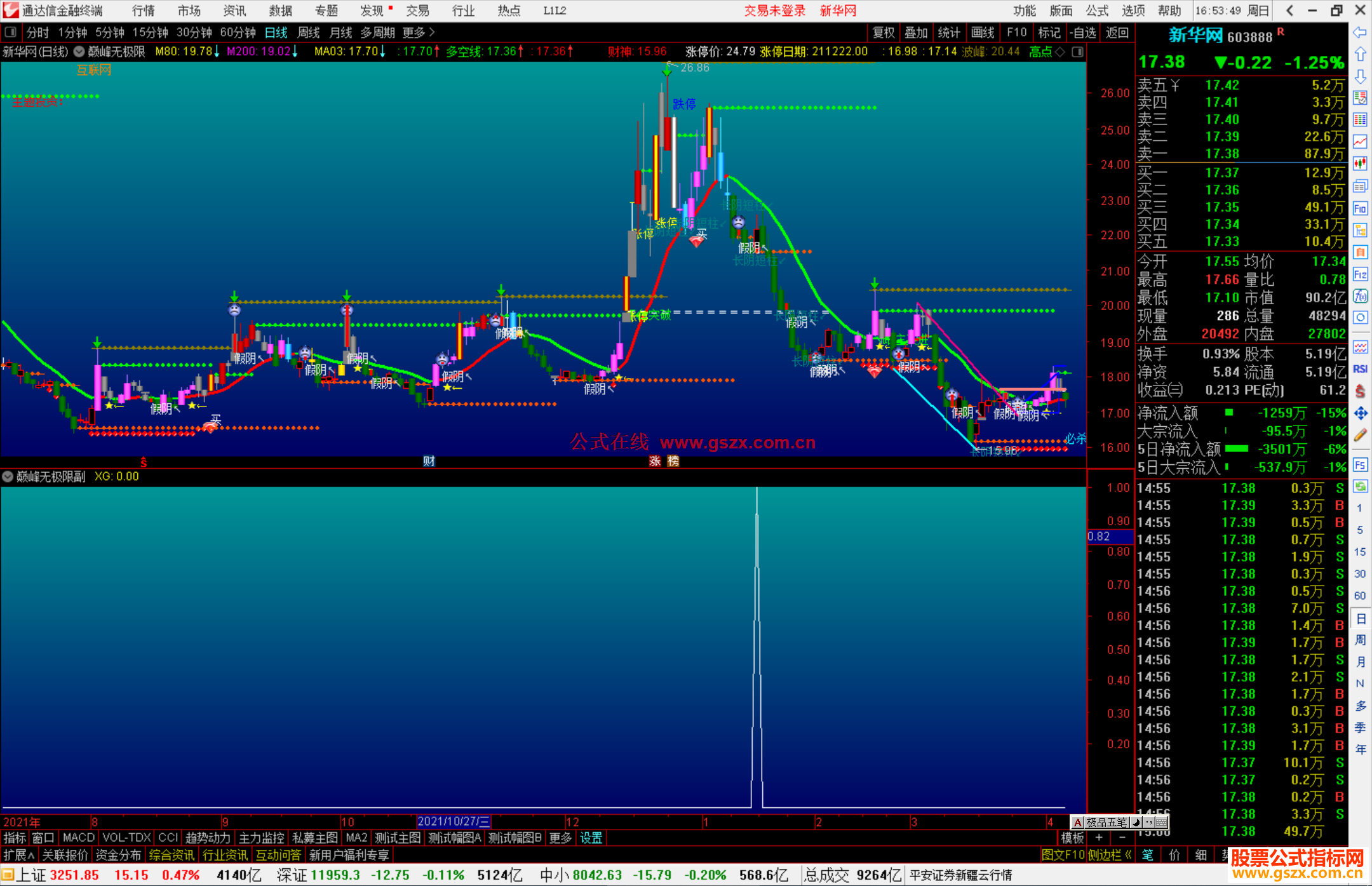Click the red S dollar icon in the sidebar

(x=1360, y=391)
